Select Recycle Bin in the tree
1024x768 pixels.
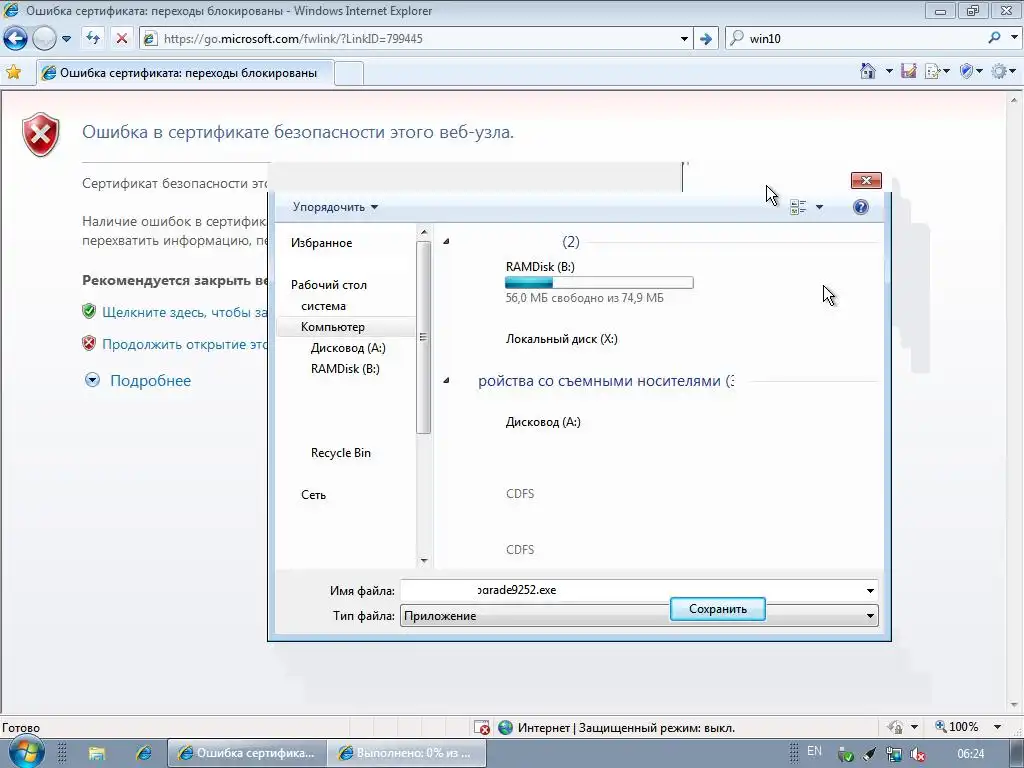[340, 453]
